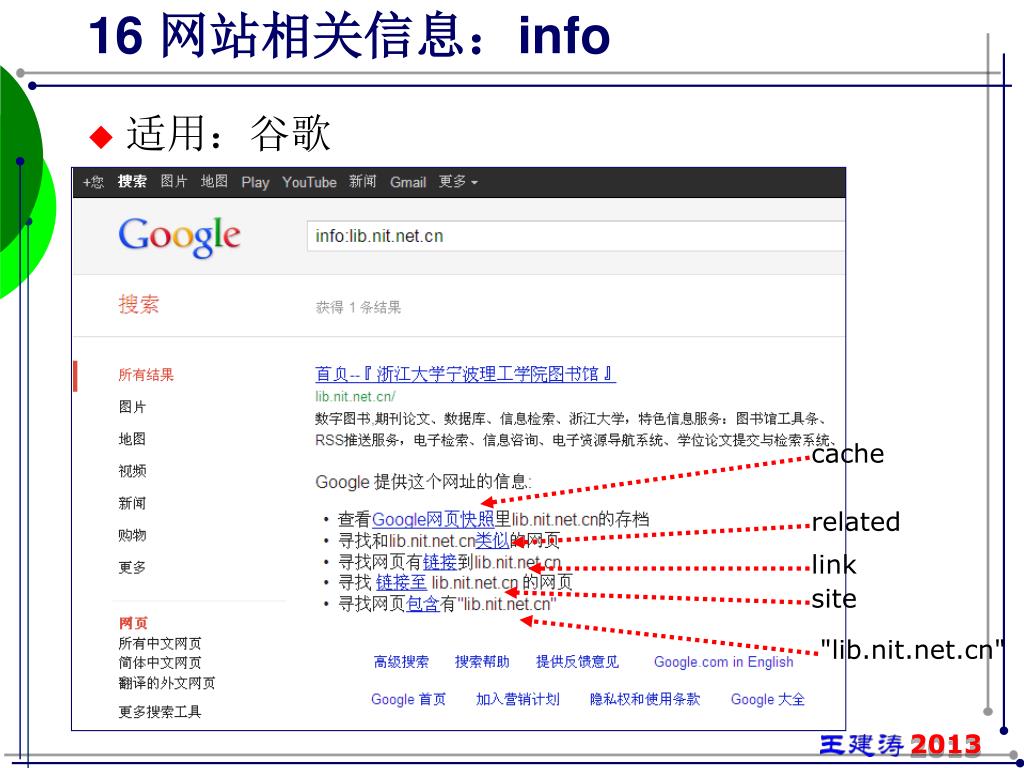Open 加入营销计划 footer link
This screenshot has width=1024, height=768.
[x=518, y=699]
